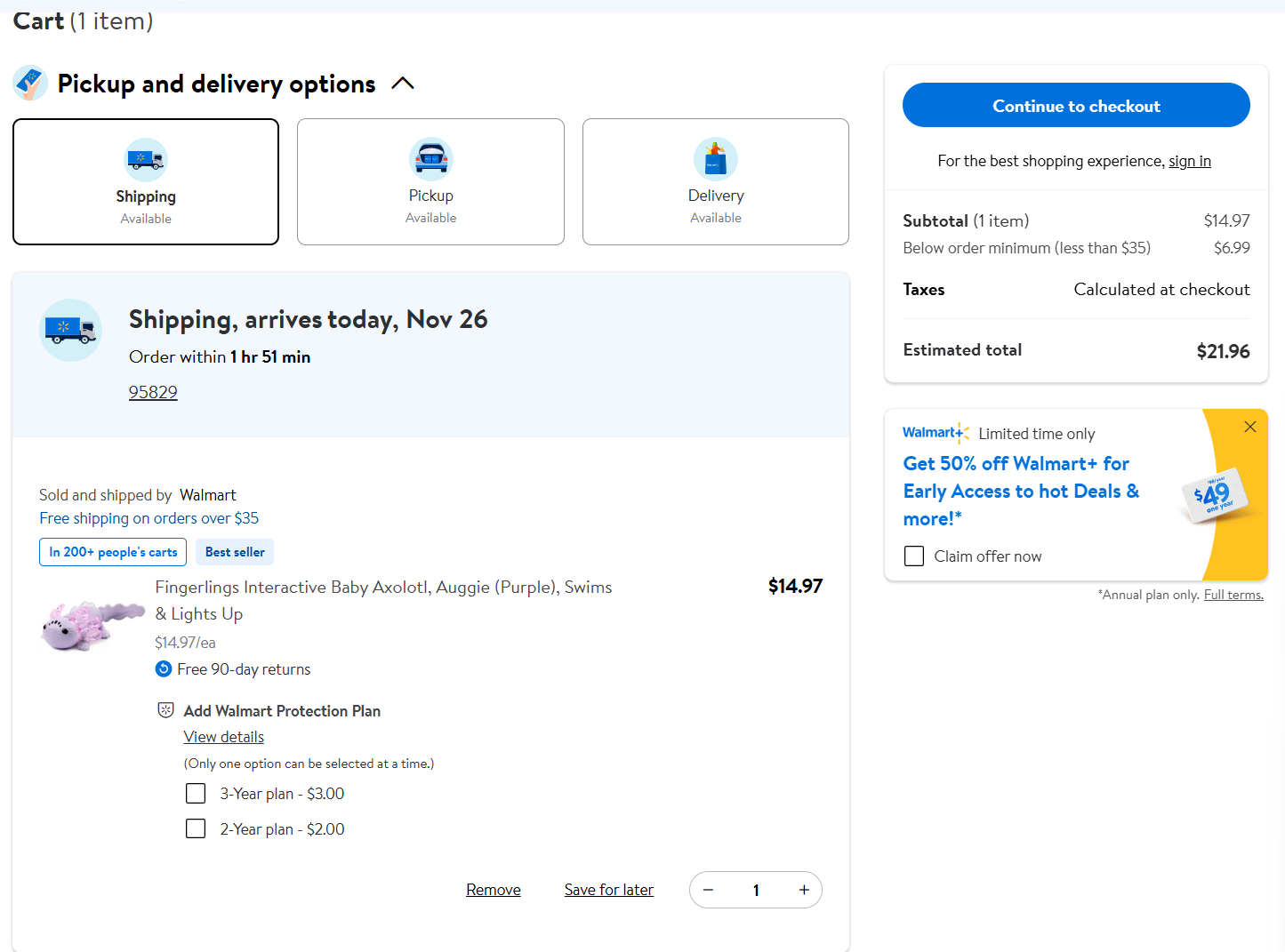Click the Best seller badge
1285x952 pixels.
[x=235, y=552]
